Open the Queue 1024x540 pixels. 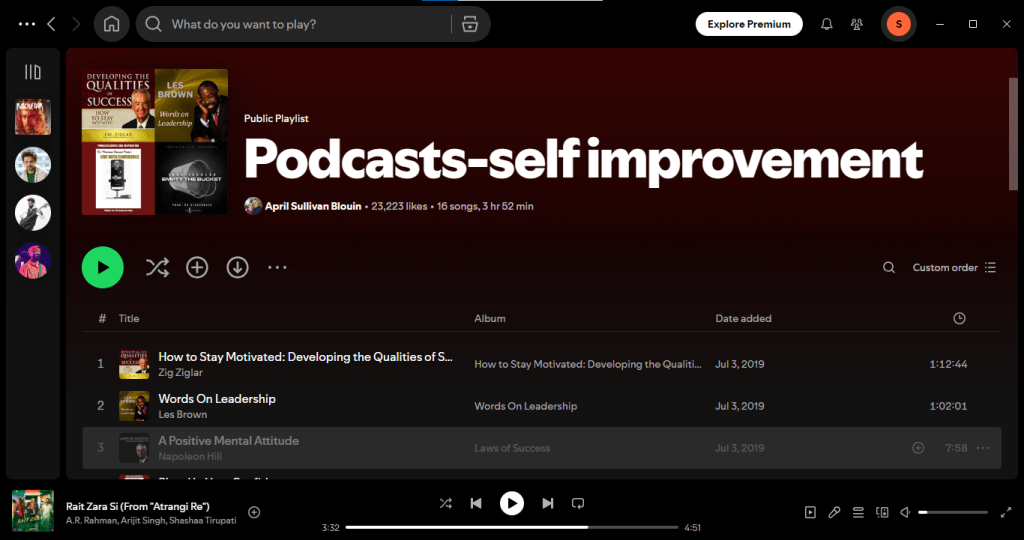tap(858, 513)
